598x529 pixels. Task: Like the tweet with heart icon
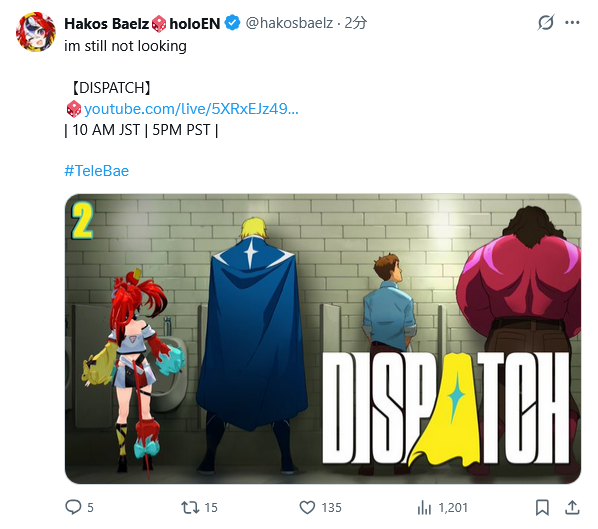[x=307, y=507]
